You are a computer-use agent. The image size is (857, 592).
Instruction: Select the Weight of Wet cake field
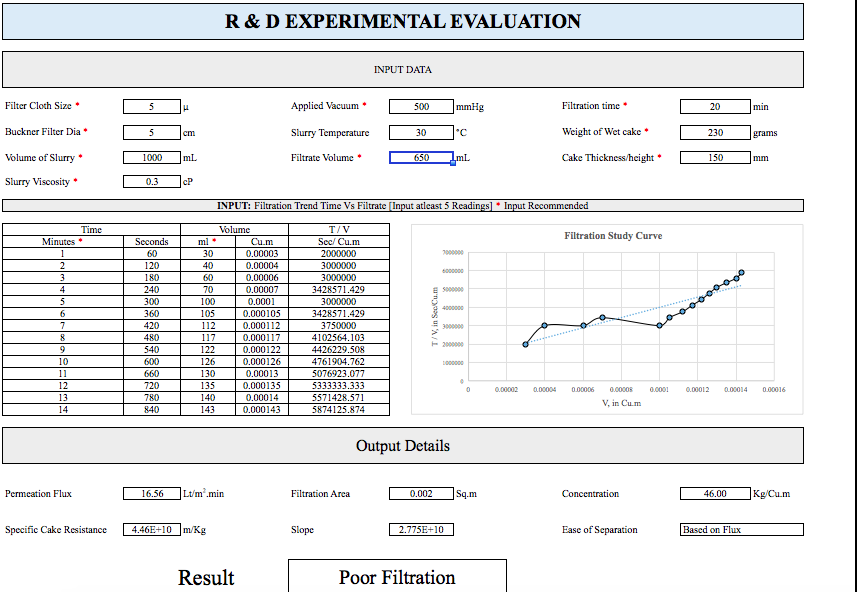point(714,131)
